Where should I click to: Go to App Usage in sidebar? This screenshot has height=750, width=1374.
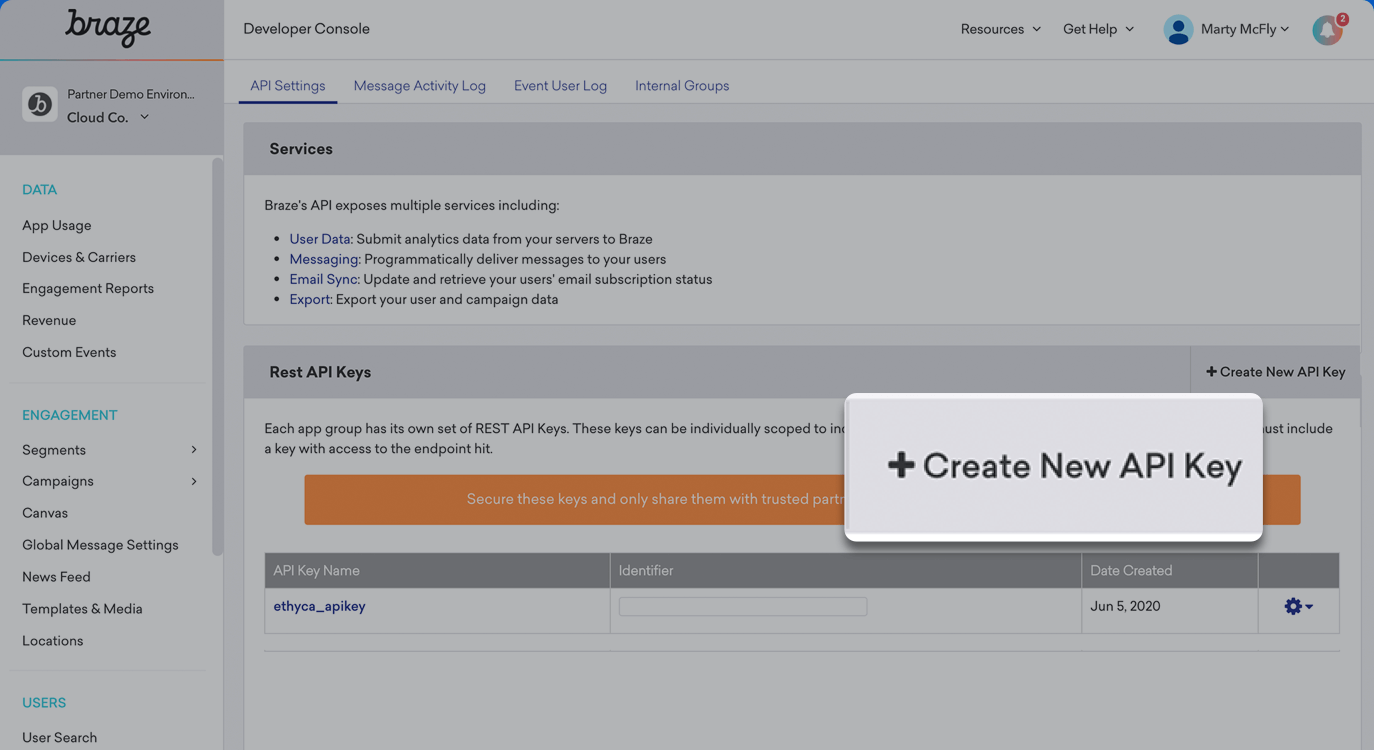pyautogui.click(x=57, y=226)
